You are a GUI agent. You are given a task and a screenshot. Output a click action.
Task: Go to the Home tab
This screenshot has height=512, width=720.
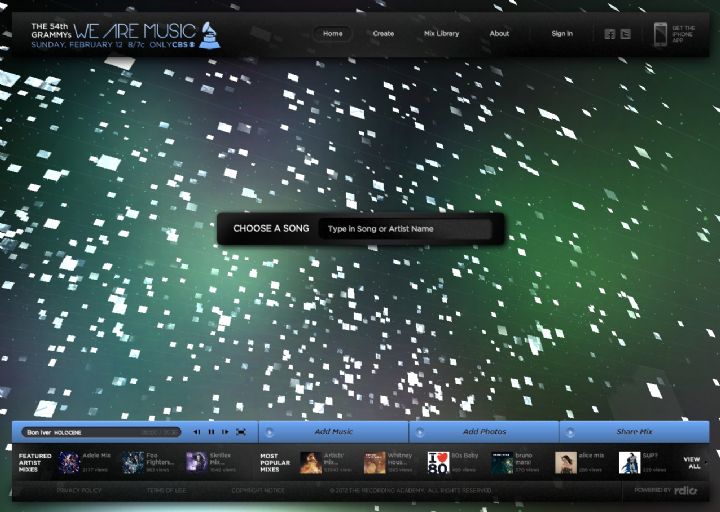pyautogui.click(x=332, y=34)
